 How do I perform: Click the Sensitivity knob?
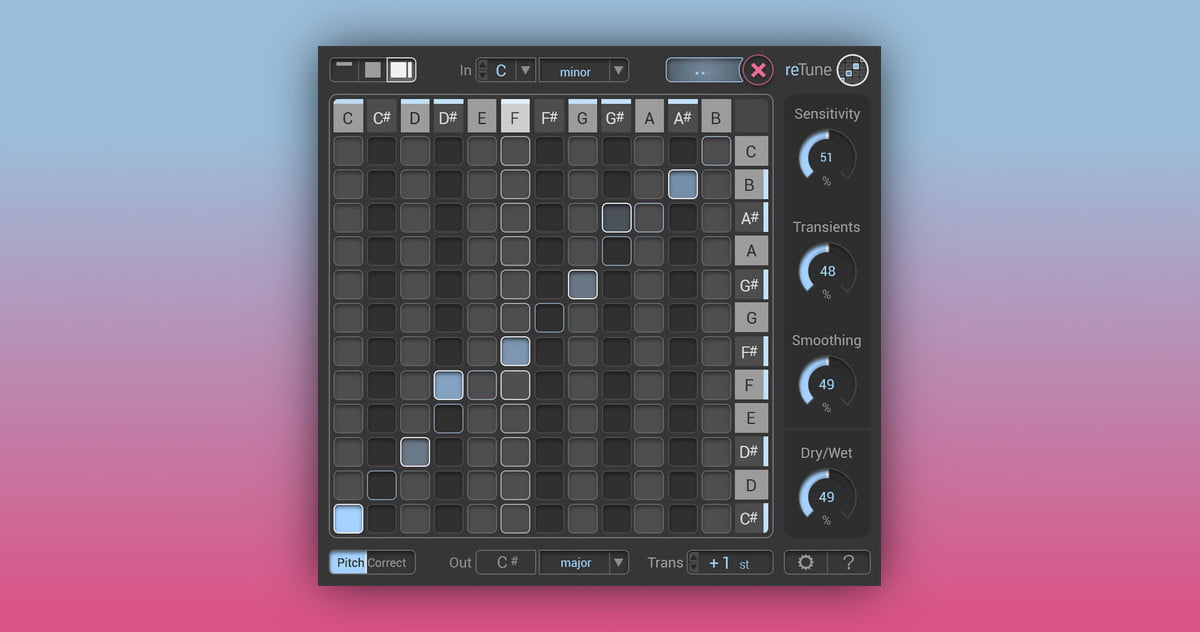(x=826, y=157)
